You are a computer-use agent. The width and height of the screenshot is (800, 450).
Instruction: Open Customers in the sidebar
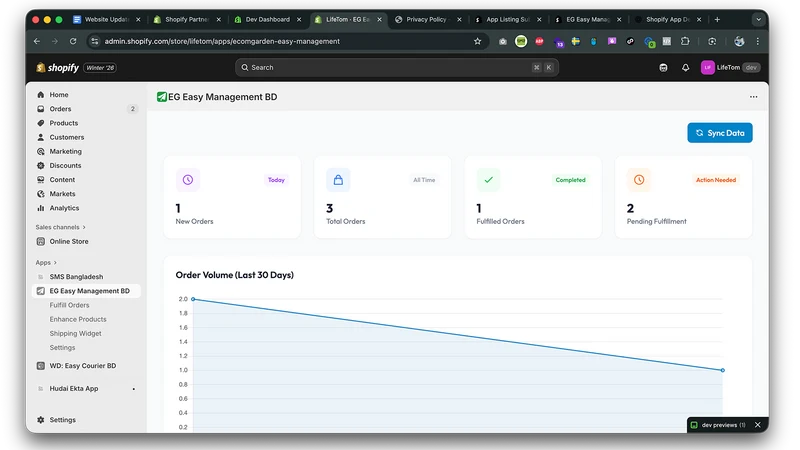pos(66,137)
